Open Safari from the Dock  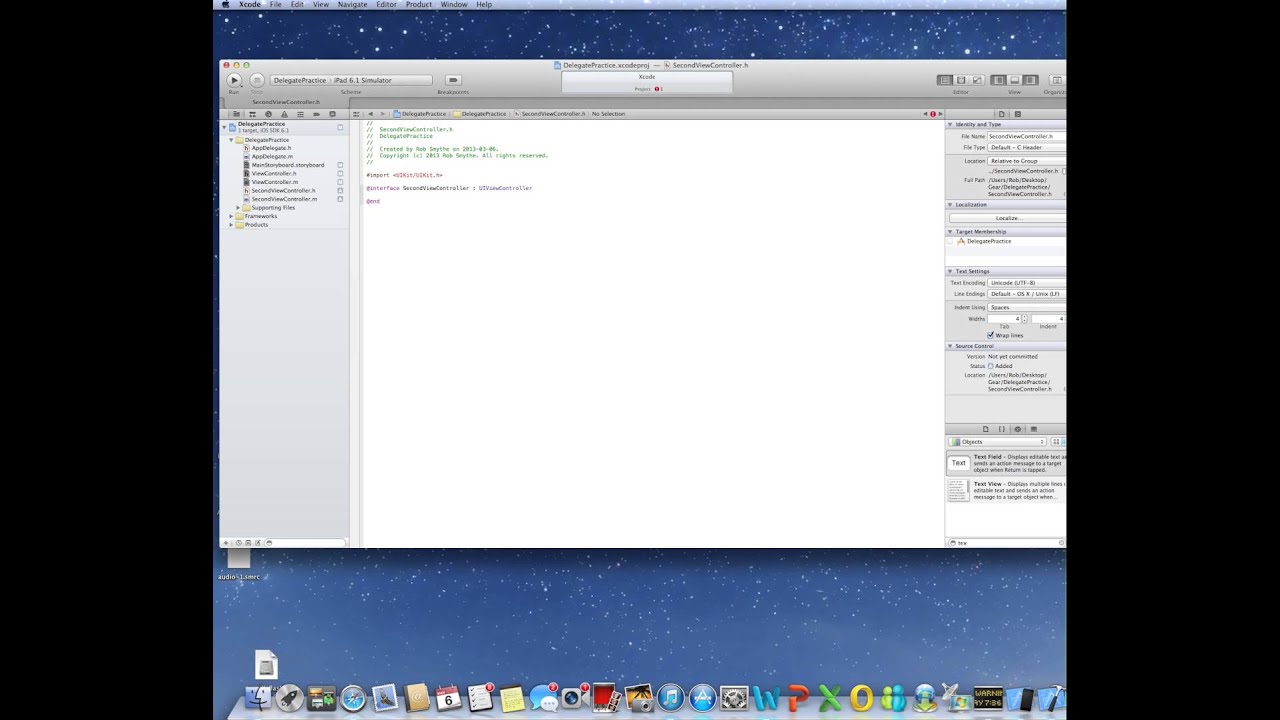(352, 698)
